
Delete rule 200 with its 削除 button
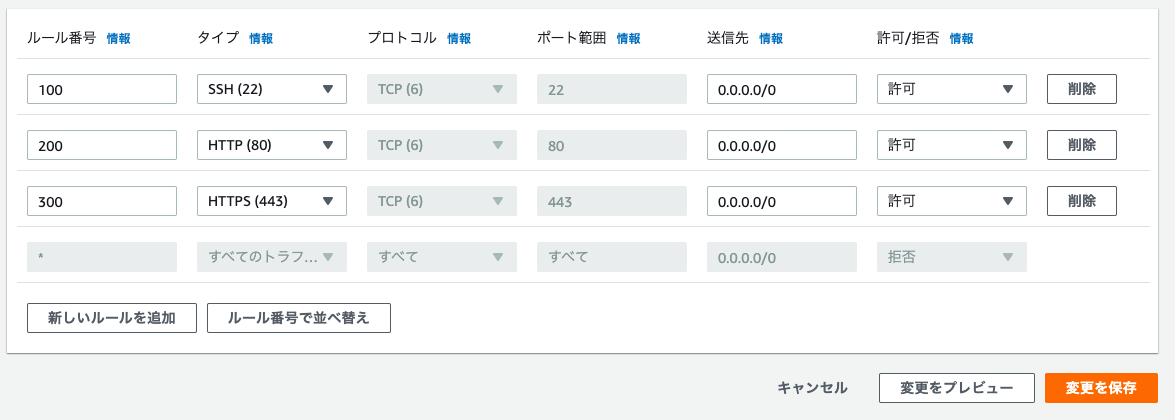pos(1082,145)
